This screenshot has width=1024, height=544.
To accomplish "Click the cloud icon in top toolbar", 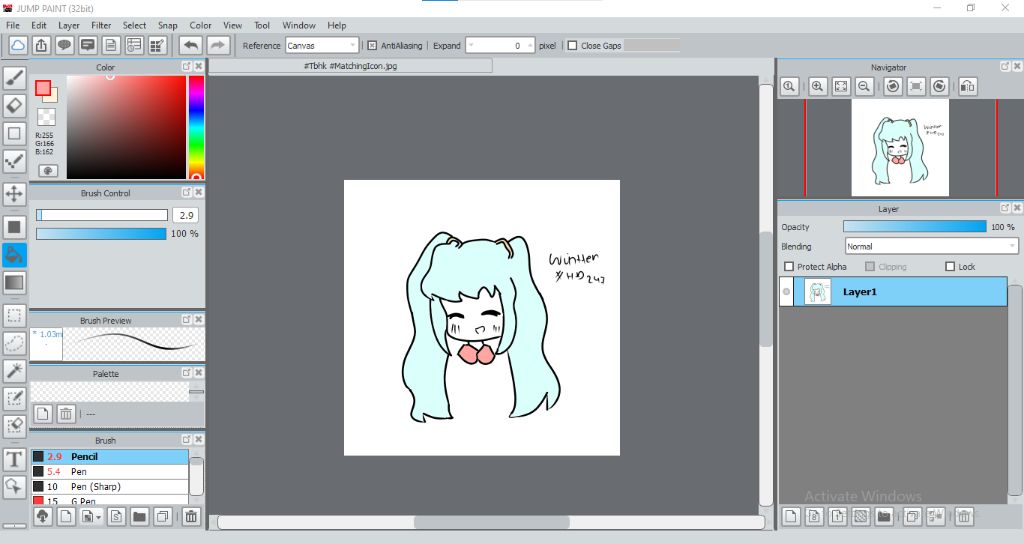I will tap(18, 45).
